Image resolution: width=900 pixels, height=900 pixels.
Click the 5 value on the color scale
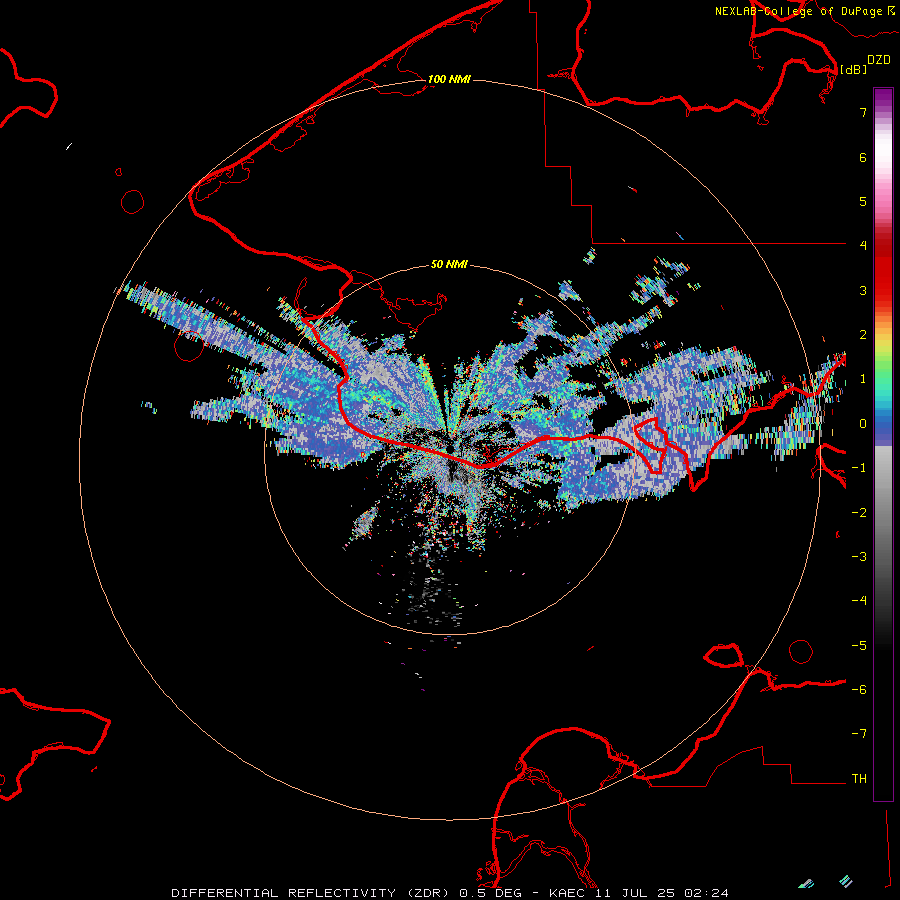(x=863, y=201)
